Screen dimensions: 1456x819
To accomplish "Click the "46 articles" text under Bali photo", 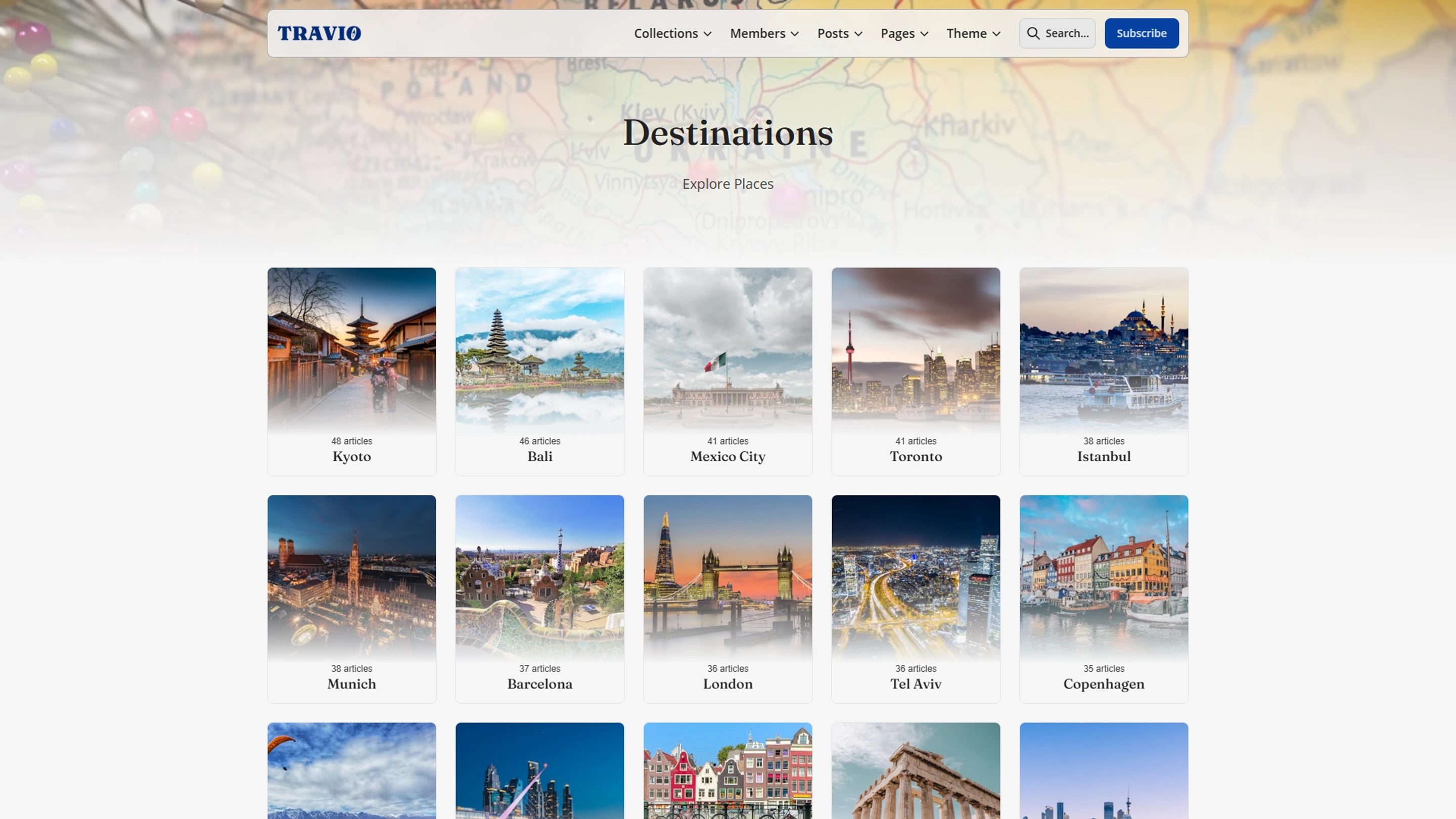I will point(540,441).
